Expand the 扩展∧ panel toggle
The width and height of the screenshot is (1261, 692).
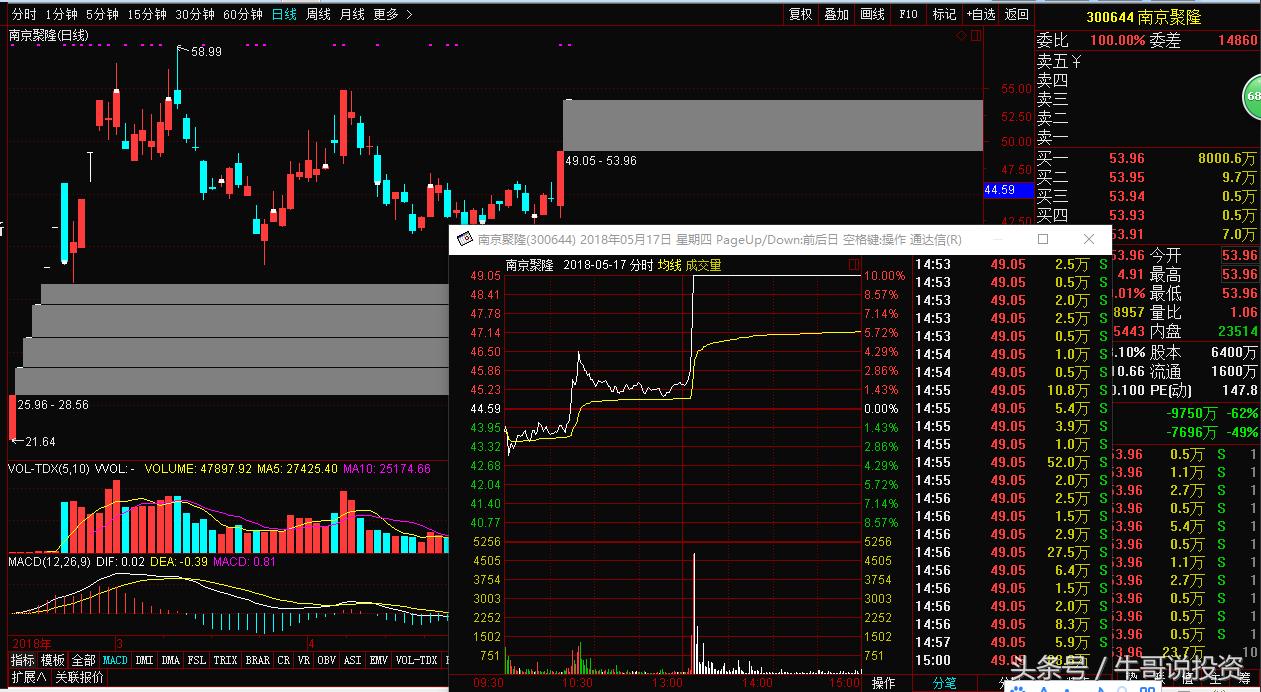point(28,677)
